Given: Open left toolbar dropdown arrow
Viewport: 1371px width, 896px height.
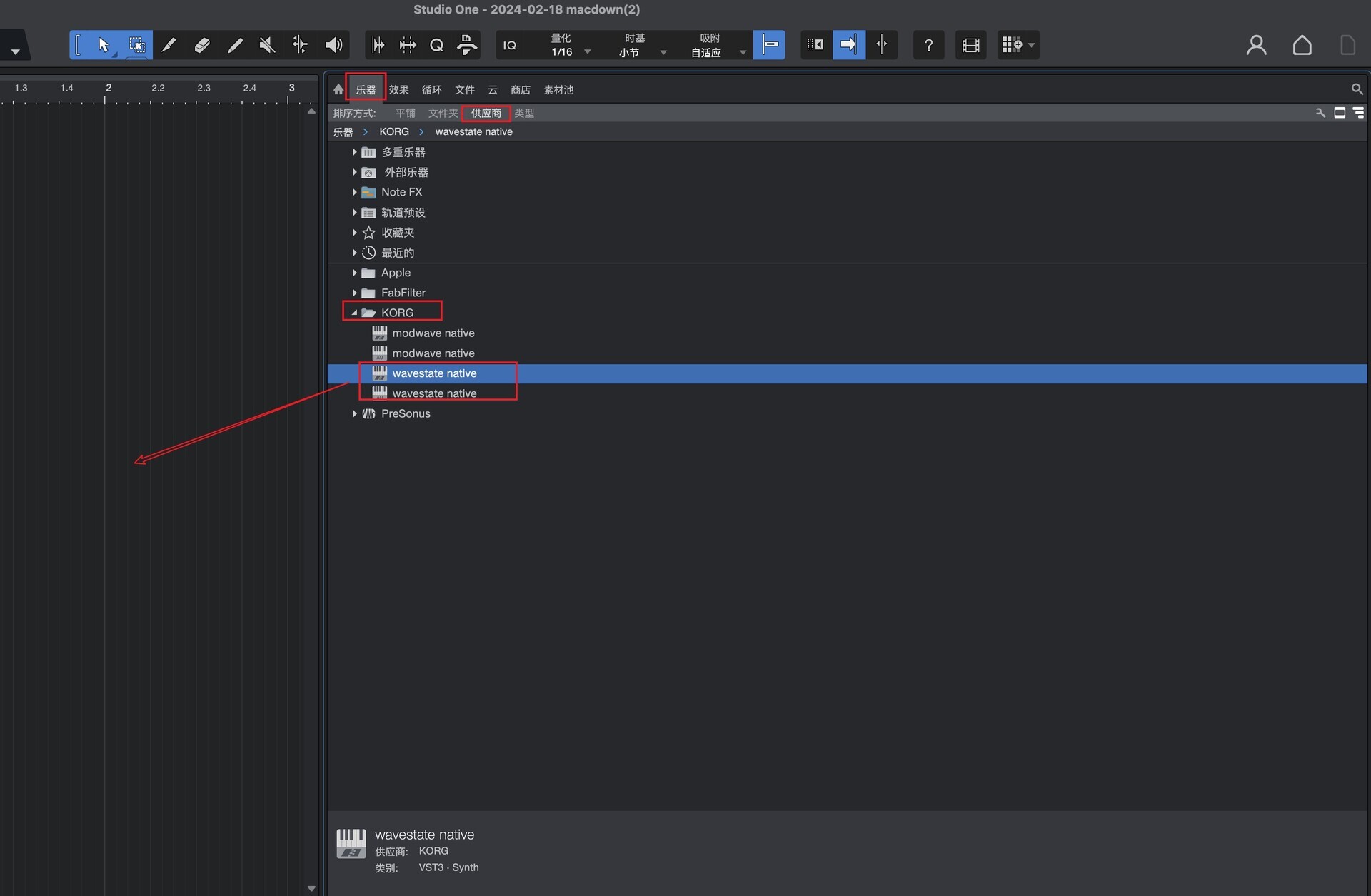Looking at the screenshot, I should pyautogui.click(x=15, y=51).
